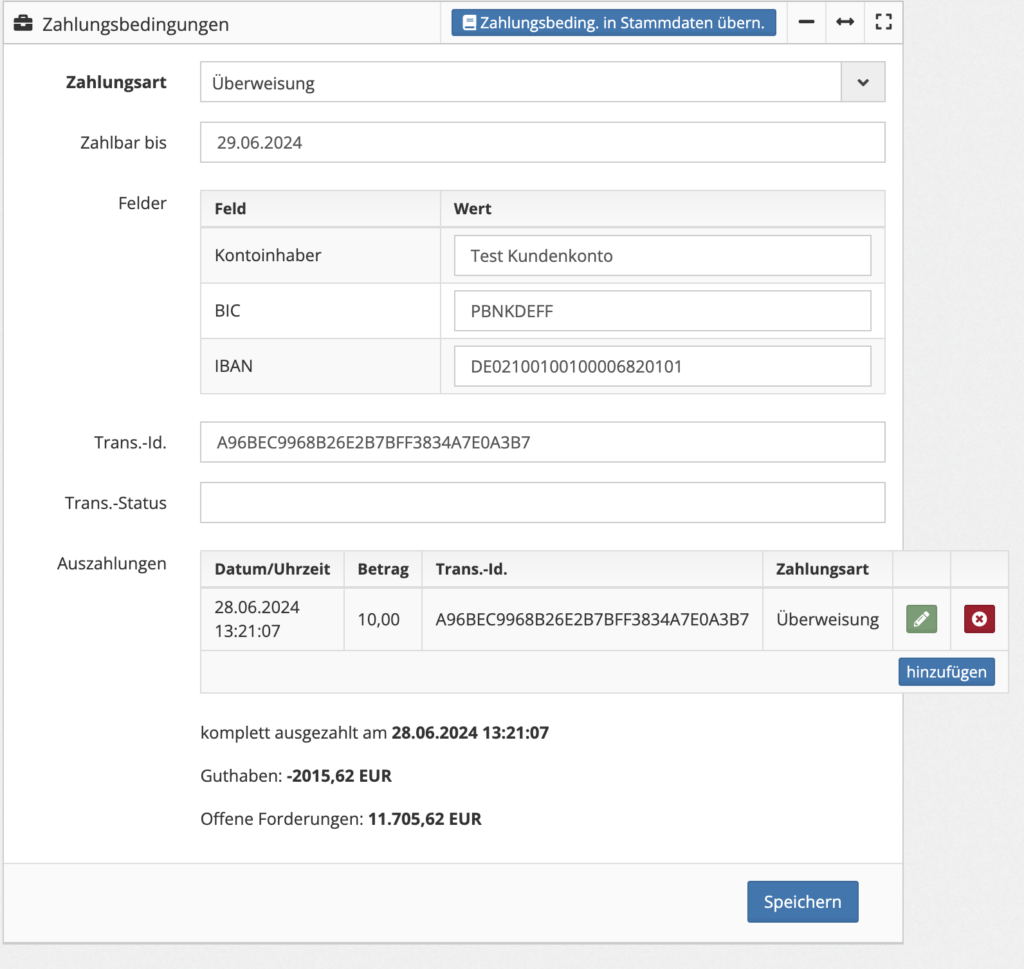Viewport: 1024px width, 969px height.
Task: Click the empty Trans.-Status field
Action: point(543,503)
